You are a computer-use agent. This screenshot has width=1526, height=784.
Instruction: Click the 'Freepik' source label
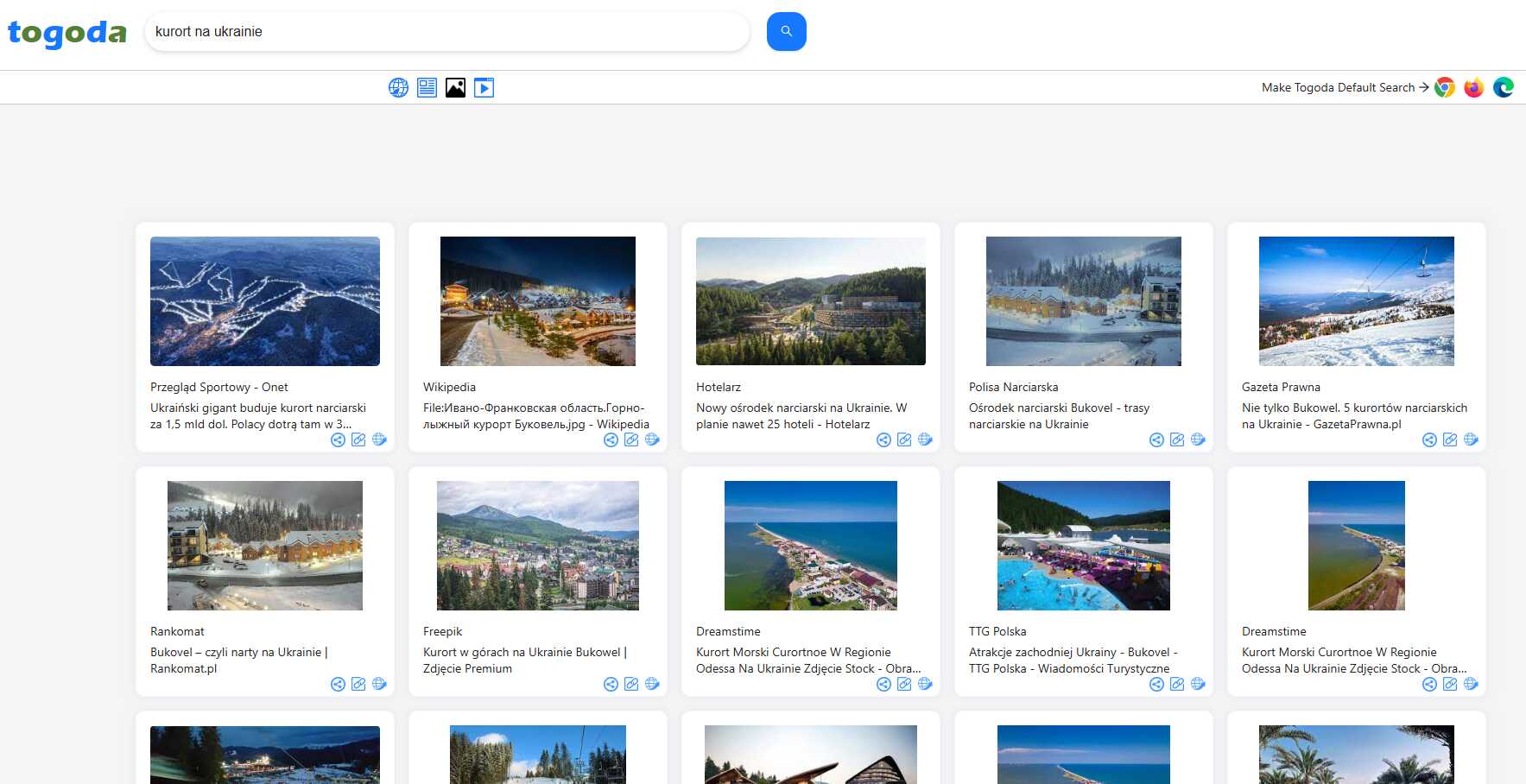443,631
